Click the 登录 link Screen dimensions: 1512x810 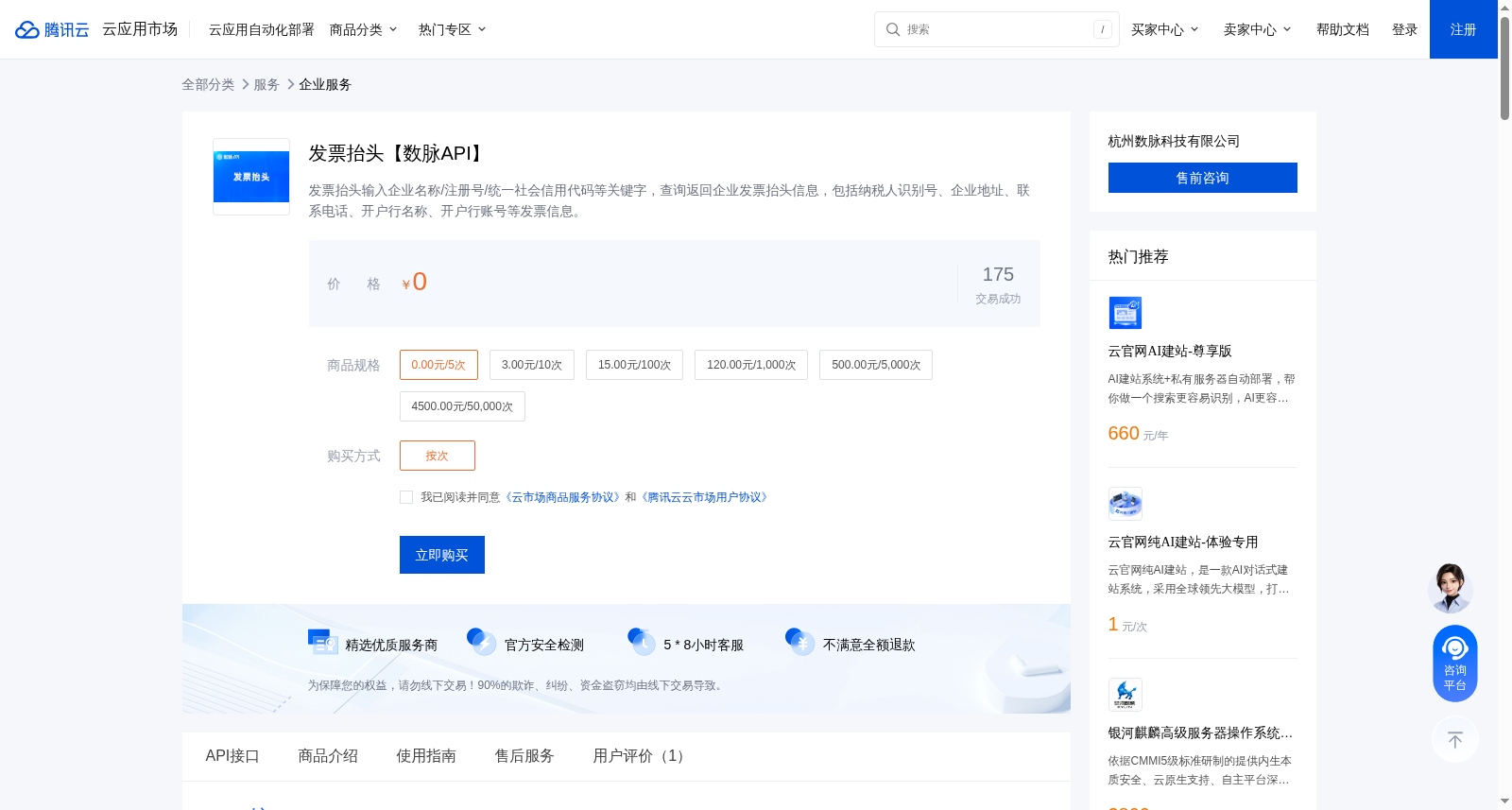coord(1405,29)
